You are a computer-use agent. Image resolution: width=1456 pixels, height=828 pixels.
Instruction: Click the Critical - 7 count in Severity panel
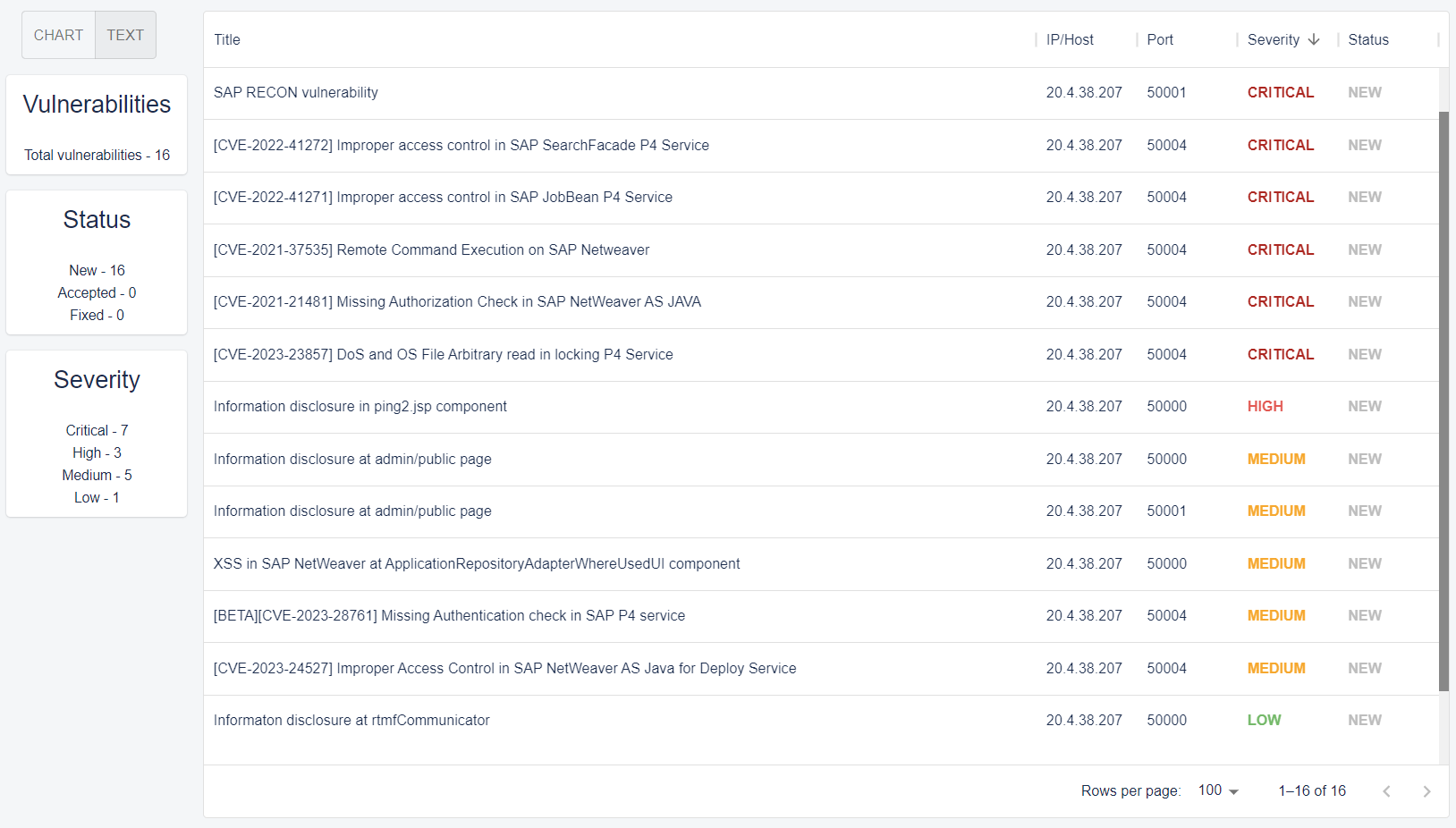97,430
